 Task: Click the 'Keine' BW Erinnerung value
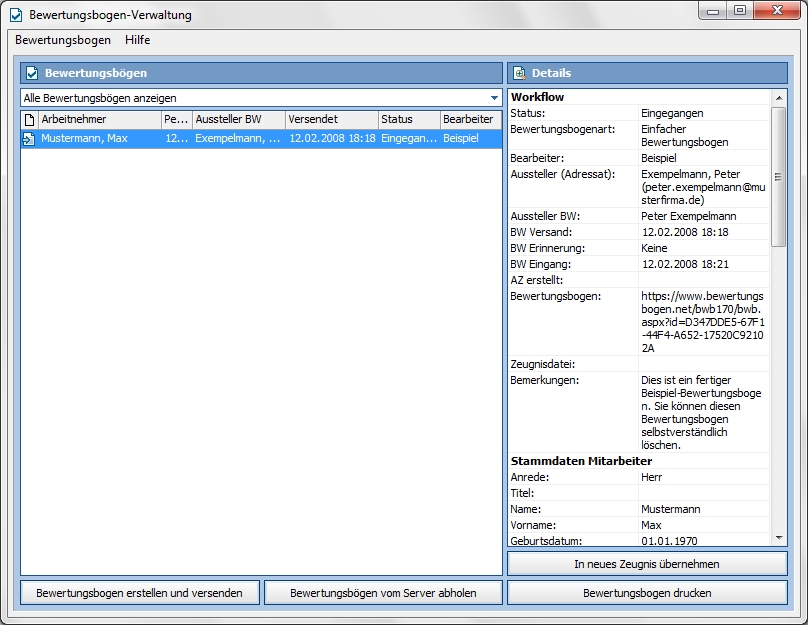point(654,248)
